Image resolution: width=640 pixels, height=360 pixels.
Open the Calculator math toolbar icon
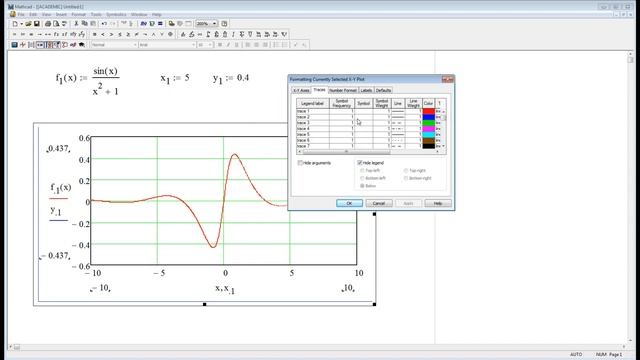(14, 44)
